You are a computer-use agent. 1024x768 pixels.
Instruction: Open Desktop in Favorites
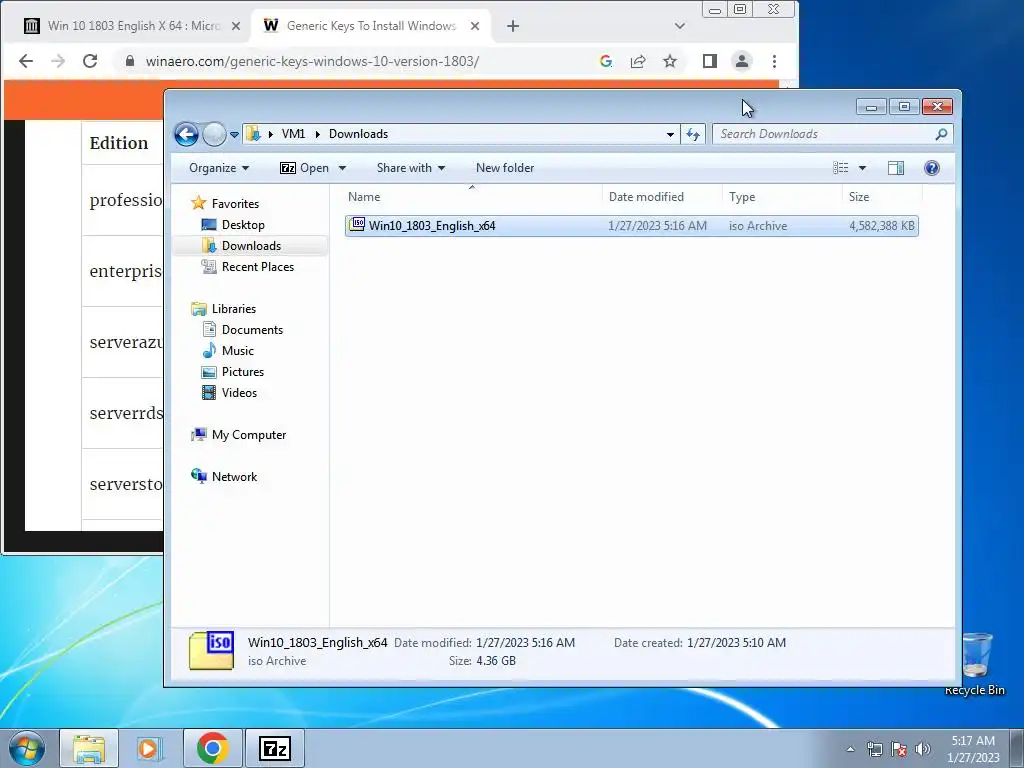tap(233, 225)
